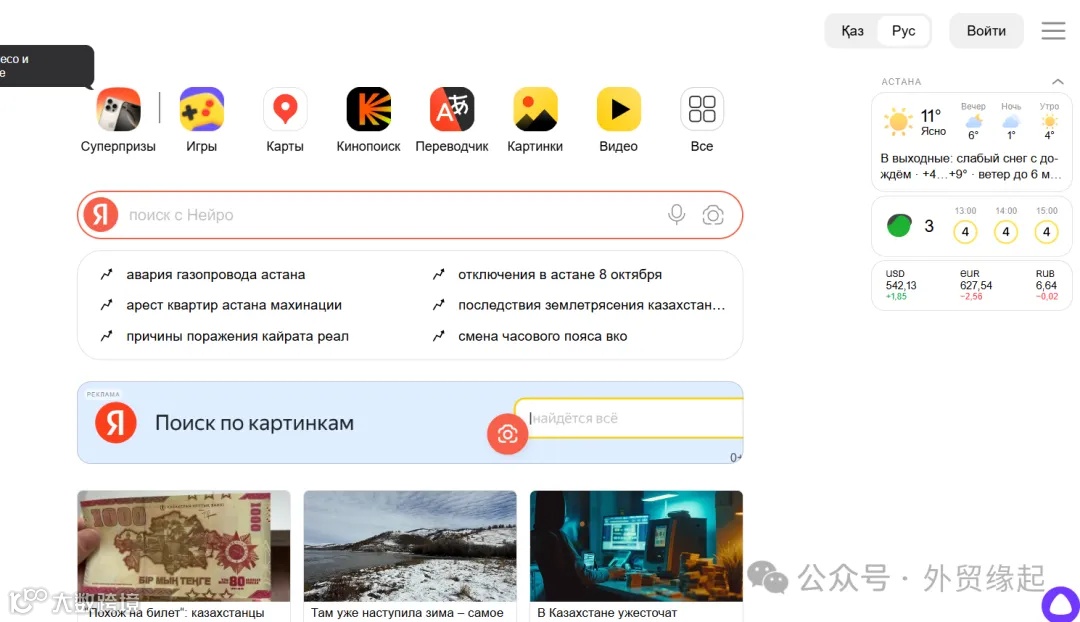Open the weekend forecast text В выходные
1080x622 pixels.
pyautogui.click(x=970, y=166)
